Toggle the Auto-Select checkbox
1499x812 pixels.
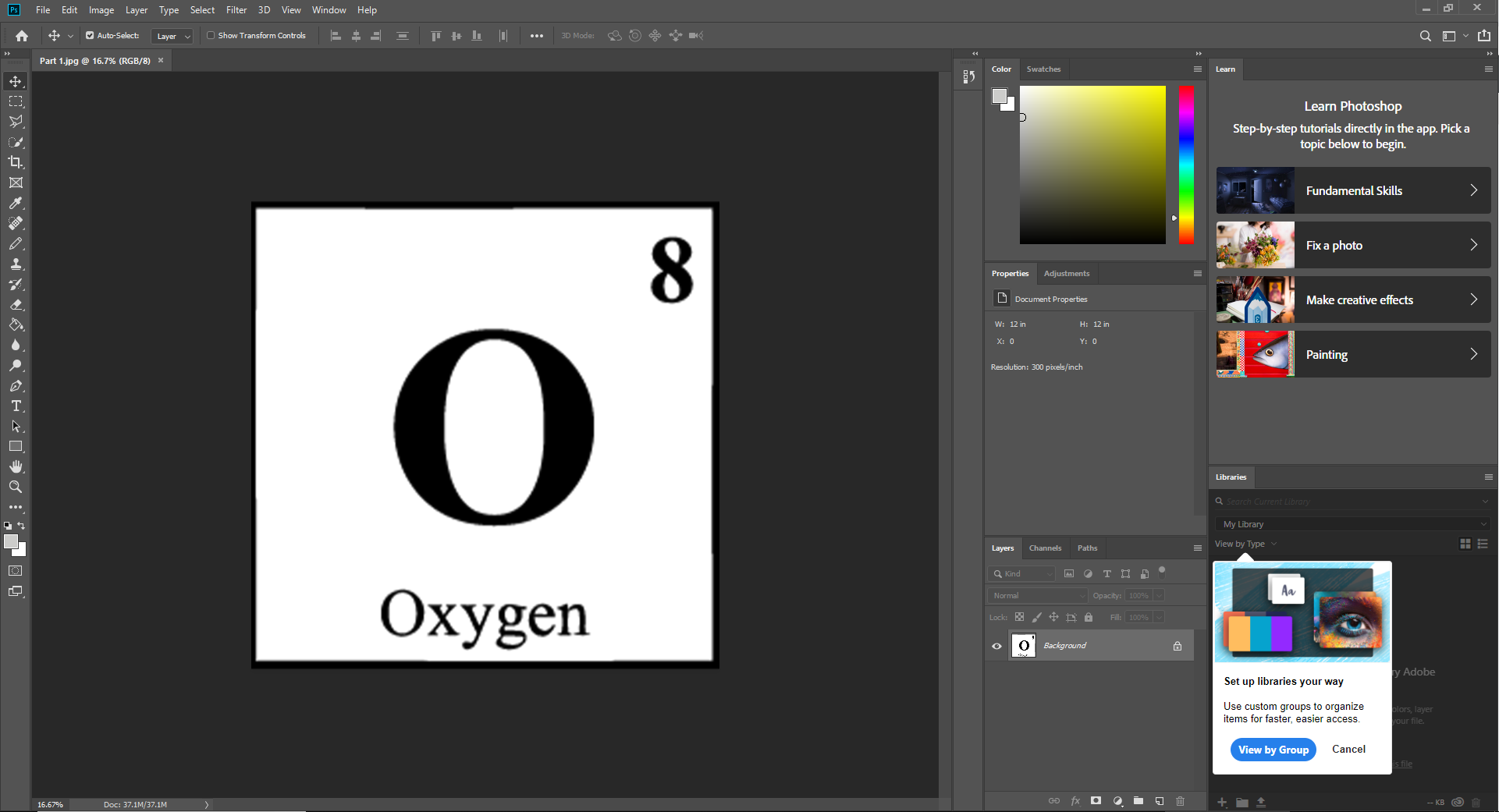point(90,36)
